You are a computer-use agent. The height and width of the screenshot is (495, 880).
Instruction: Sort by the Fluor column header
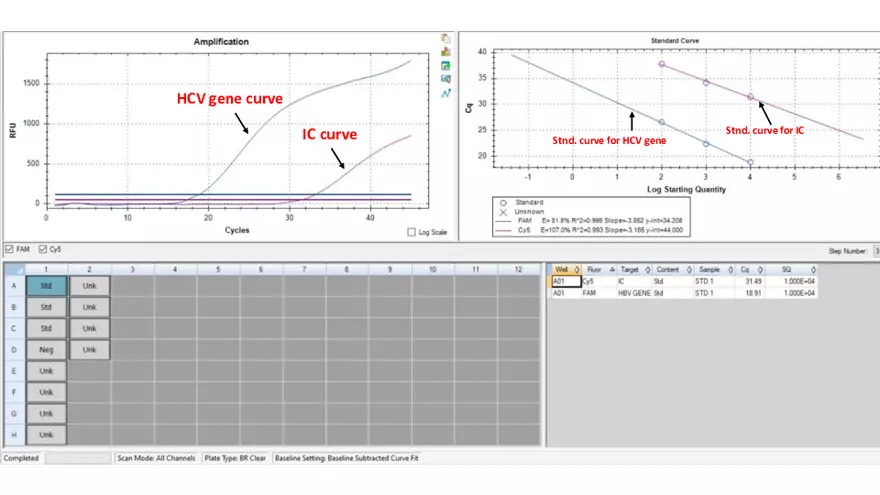(593, 269)
